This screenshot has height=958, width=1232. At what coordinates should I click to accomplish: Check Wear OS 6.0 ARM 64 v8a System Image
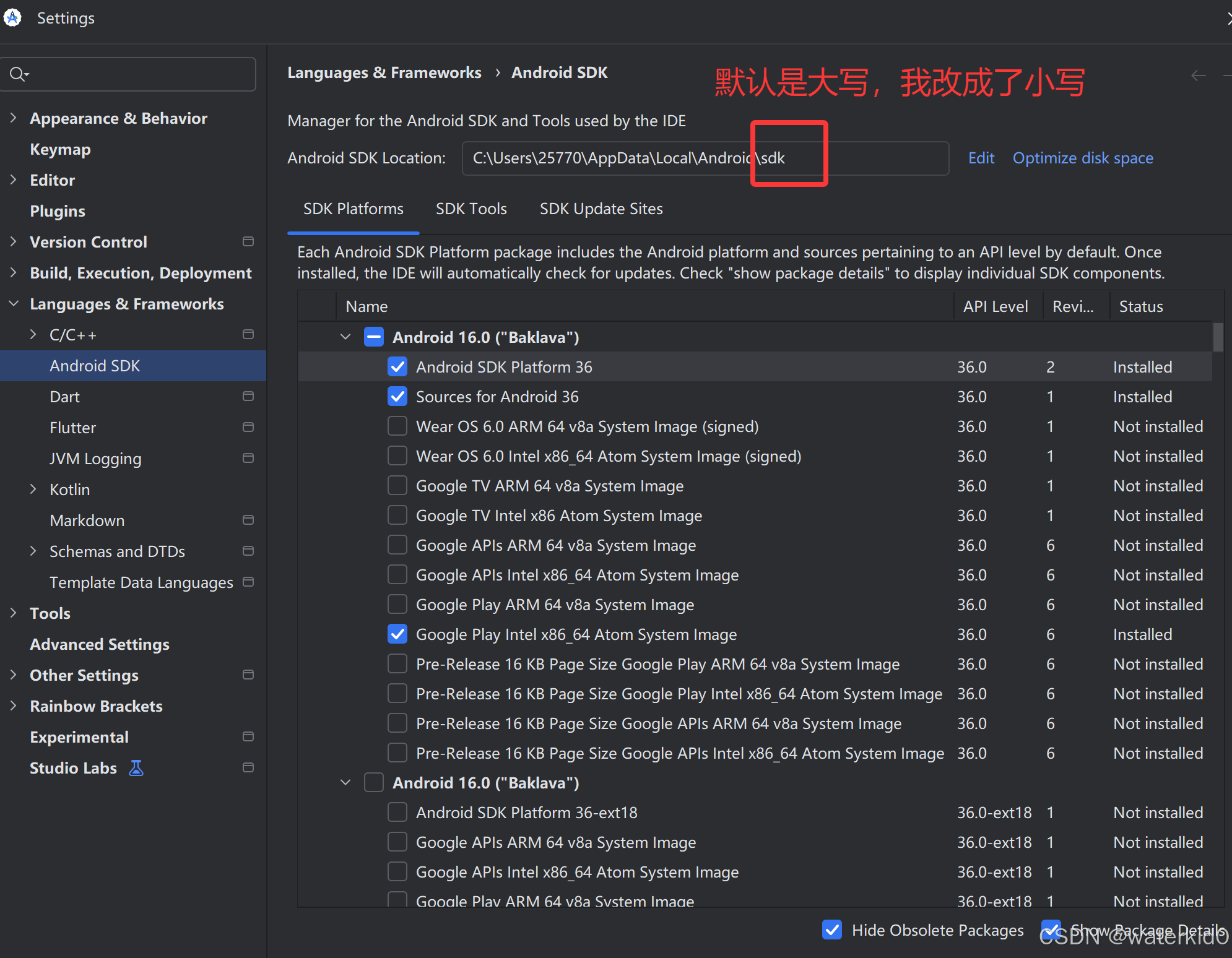397,426
